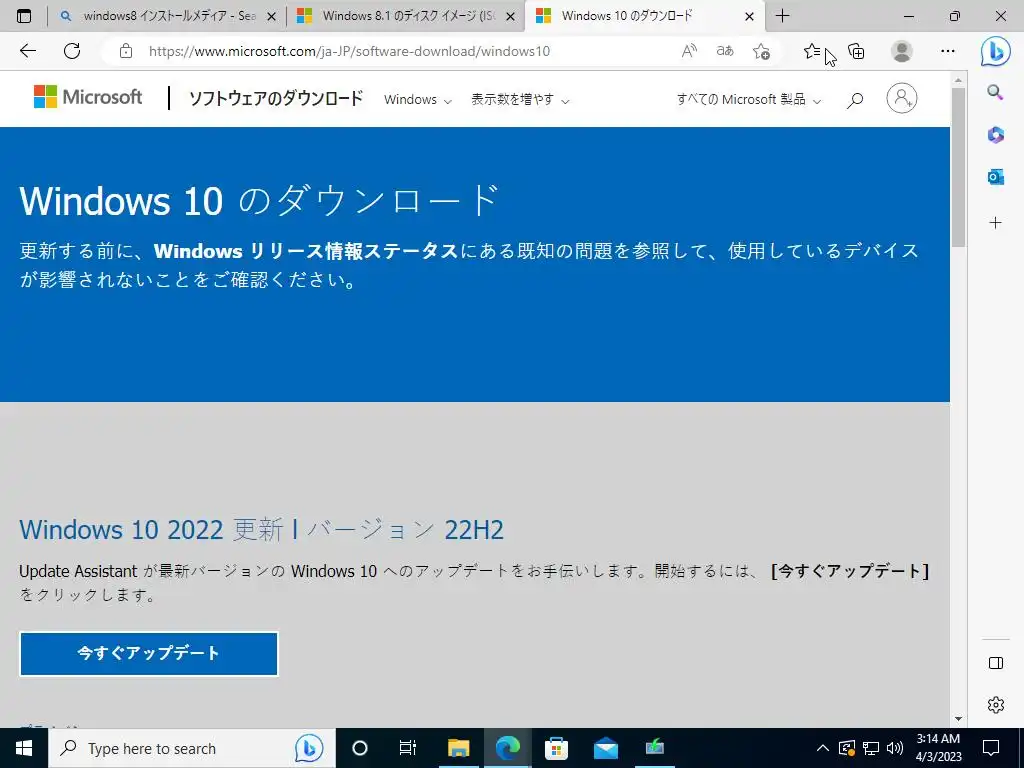Open the volume speaker tray icon
This screenshot has width=1024, height=768.
click(x=895, y=748)
